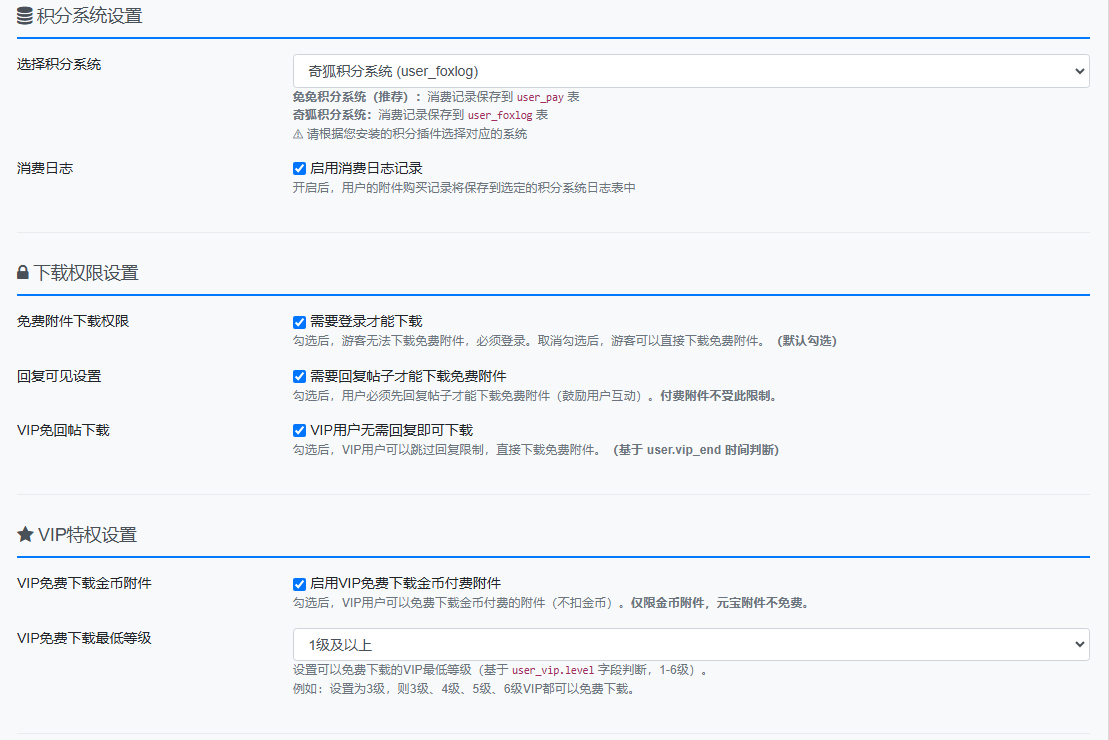This screenshot has width=1109, height=740.
Task: Click the 积分系统设置 section heading
Action: [x=89, y=16]
